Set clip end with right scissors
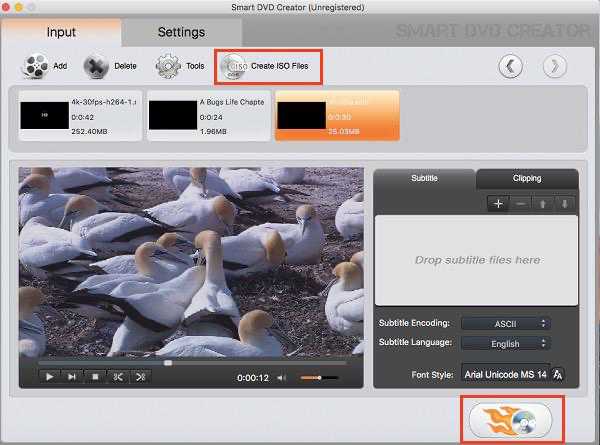Viewport: 600px width, 445px height. [140, 377]
